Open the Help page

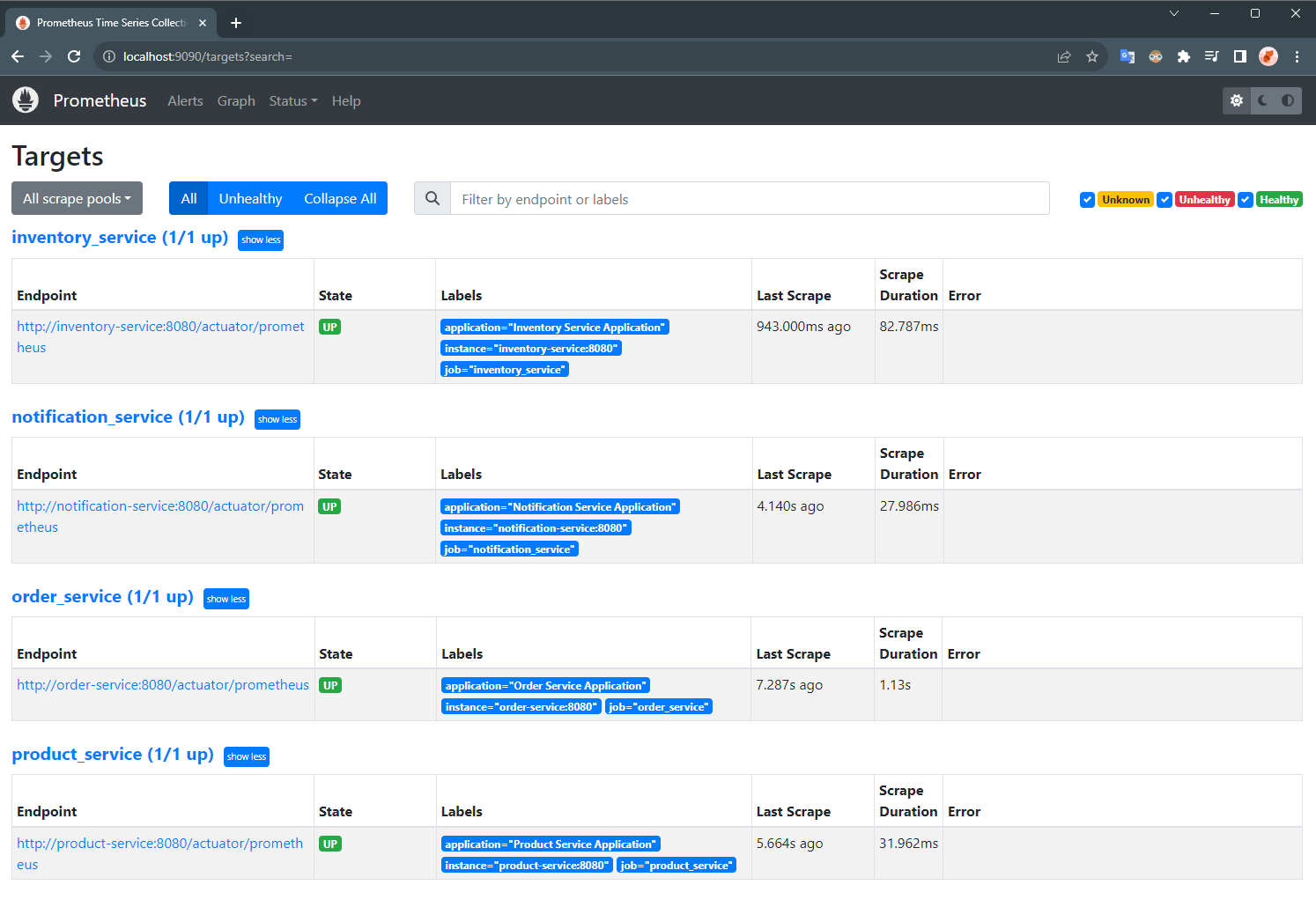pos(346,100)
